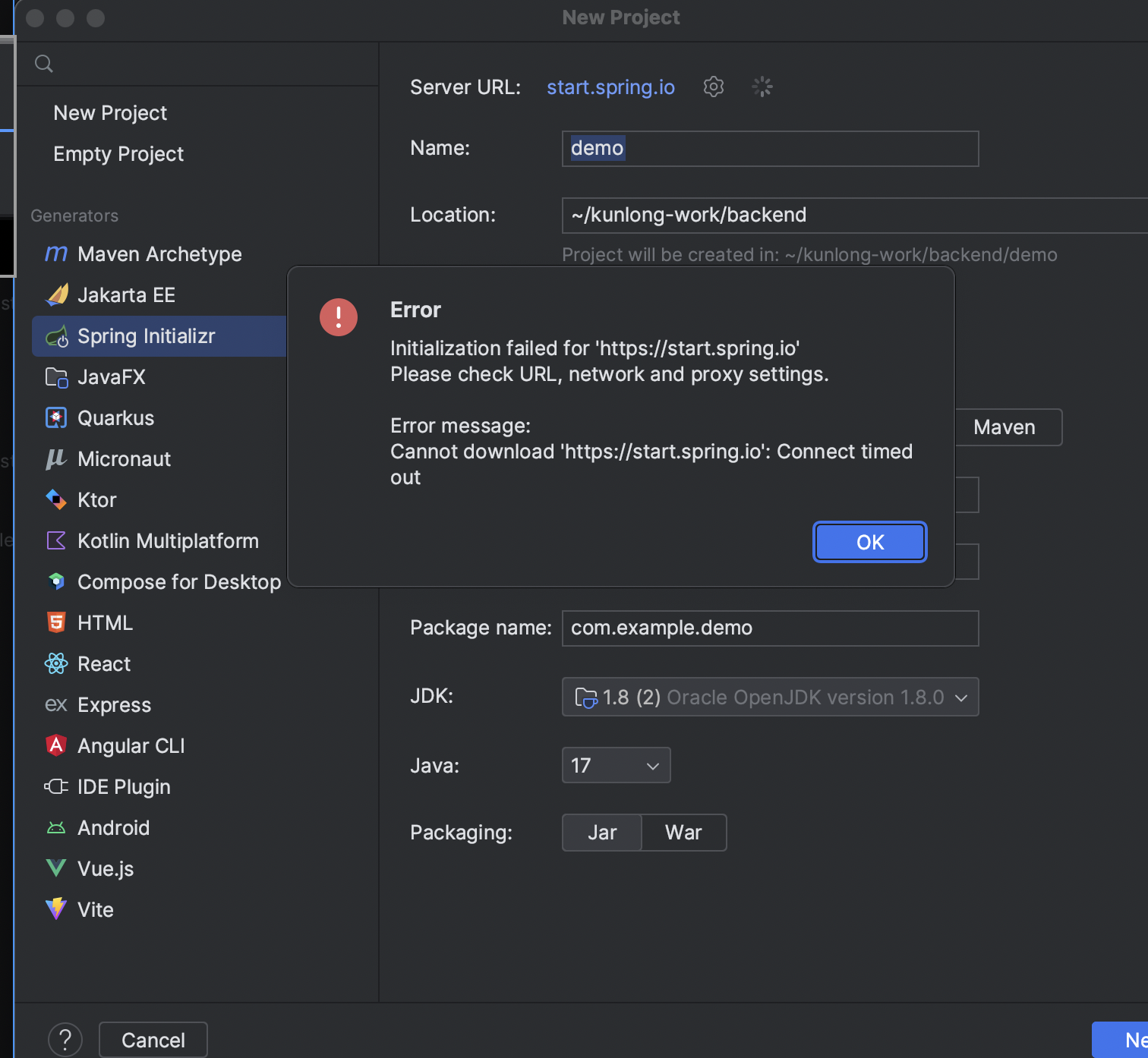Click the Maven Archetype 'm' icon

pyautogui.click(x=56, y=253)
